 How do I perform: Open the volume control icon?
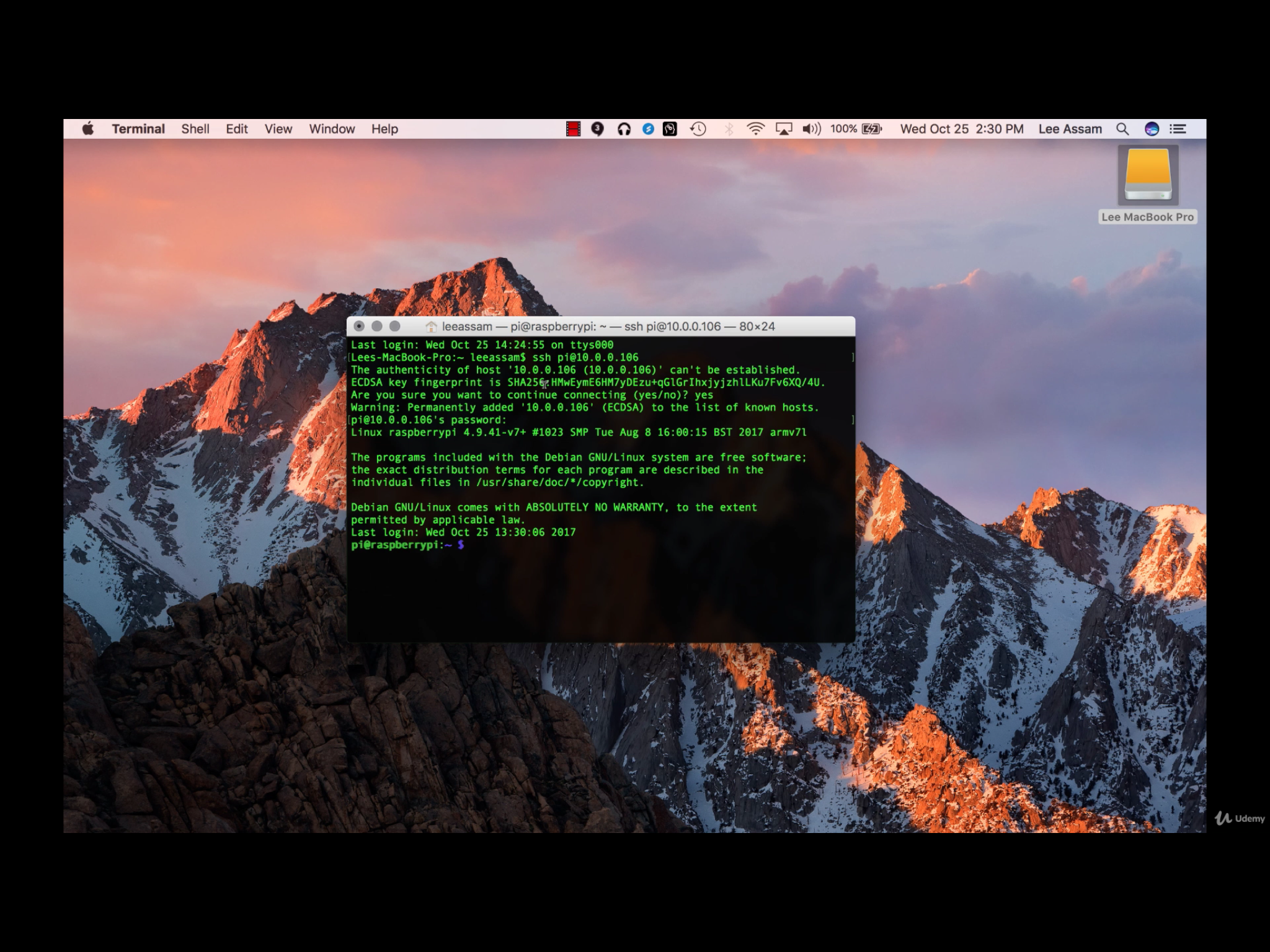pyautogui.click(x=811, y=129)
